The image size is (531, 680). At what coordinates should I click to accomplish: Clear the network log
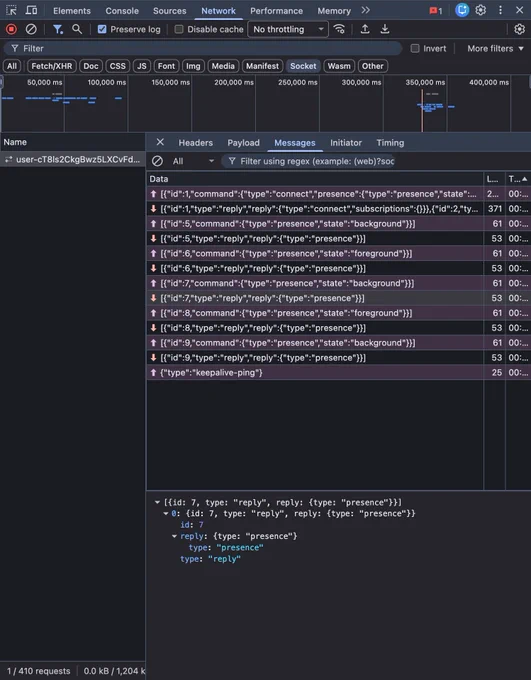pos(31,29)
